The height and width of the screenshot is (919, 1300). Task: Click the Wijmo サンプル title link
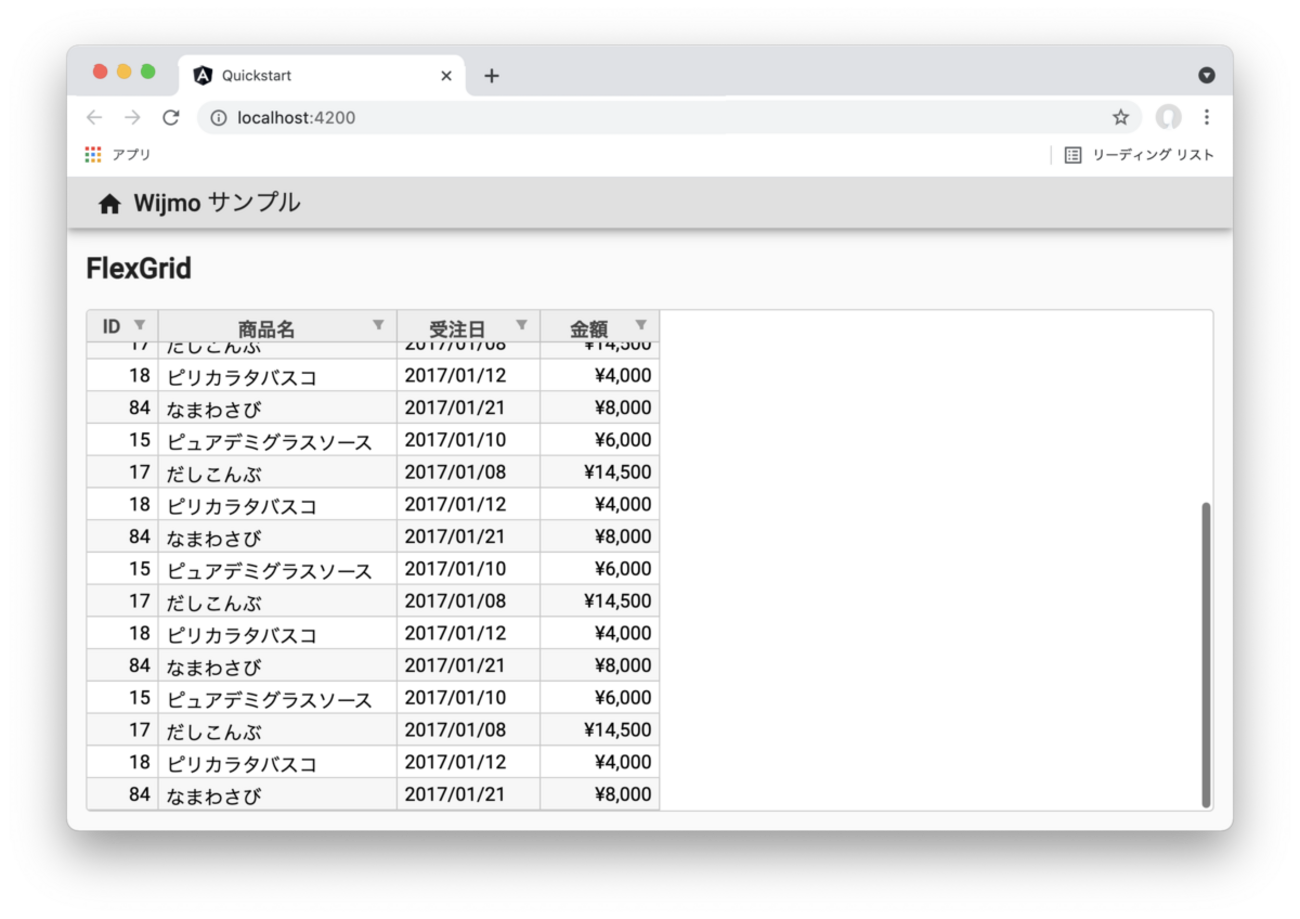click(x=217, y=203)
